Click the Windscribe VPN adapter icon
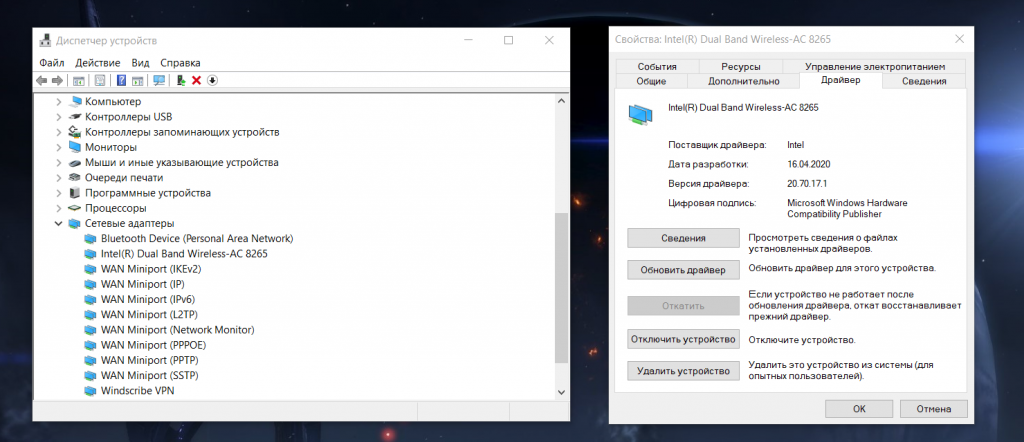Image resolution: width=1024 pixels, height=442 pixels. (89, 391)
